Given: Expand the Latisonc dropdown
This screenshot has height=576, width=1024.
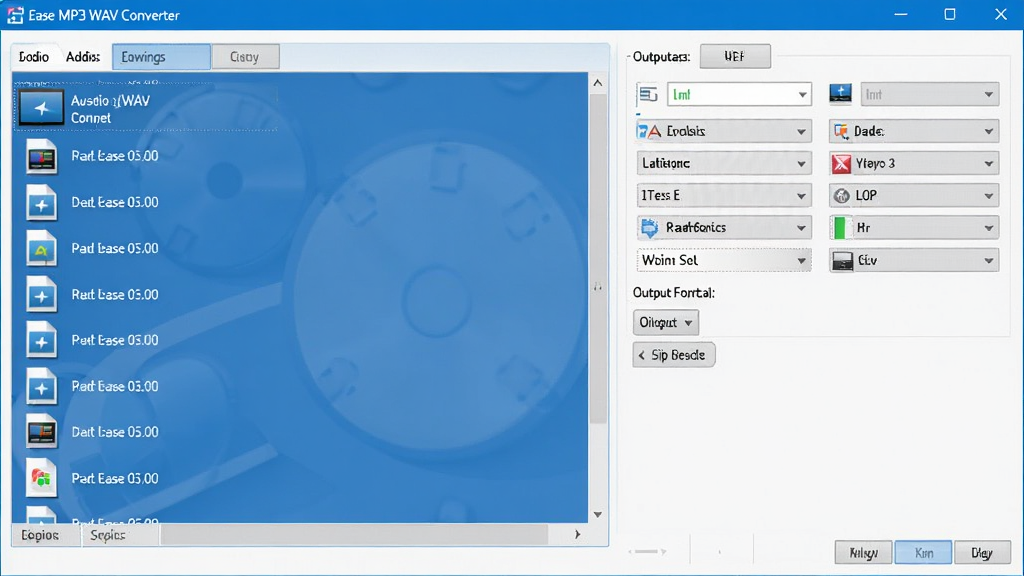Looking at the screenshot, I should pos(724,163).
